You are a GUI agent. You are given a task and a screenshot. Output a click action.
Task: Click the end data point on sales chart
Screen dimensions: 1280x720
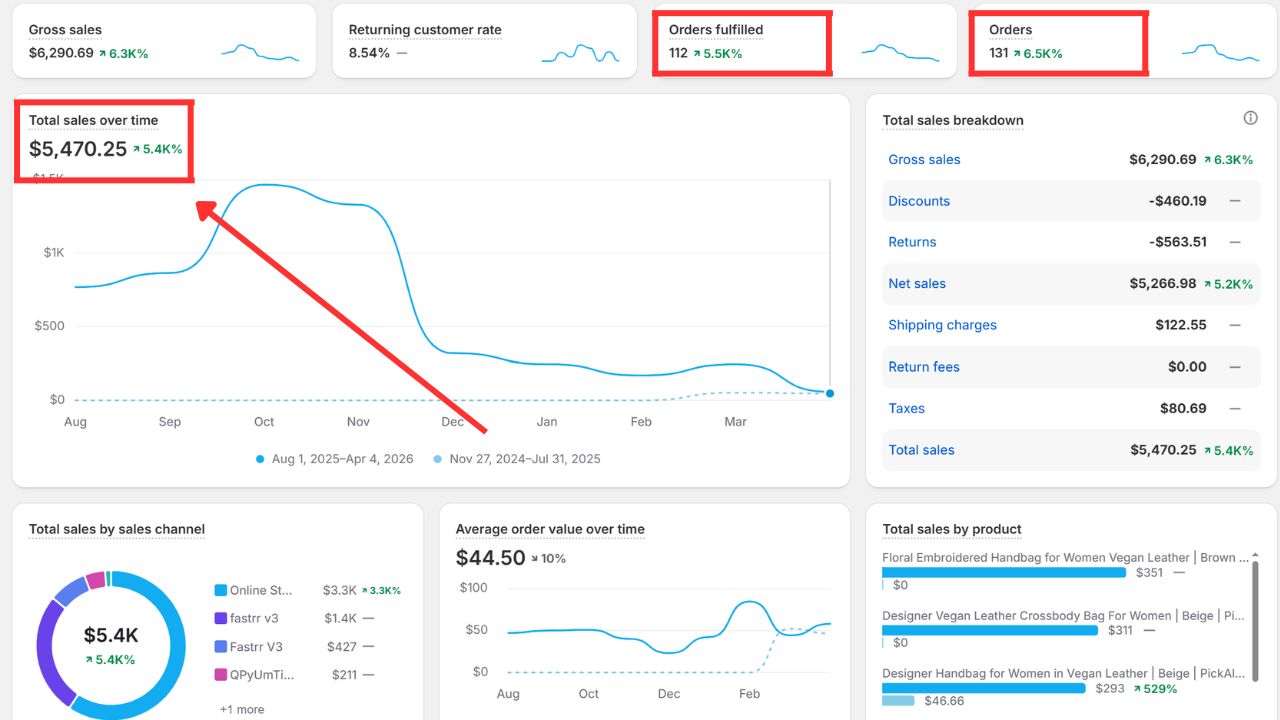[830, 393]
